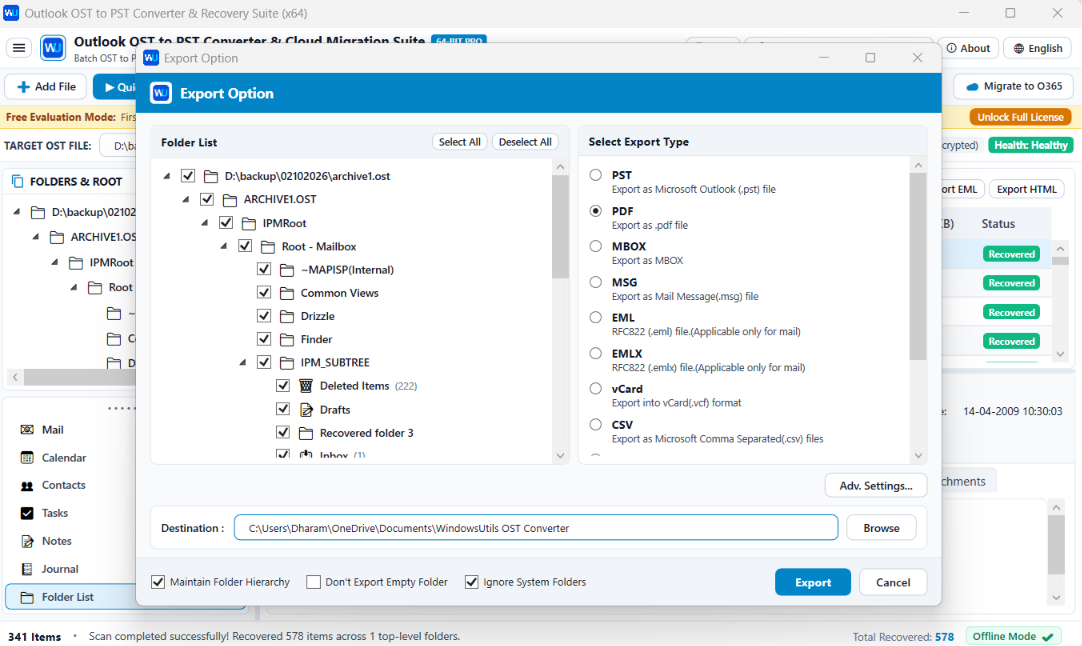The image size is (1082, 646).
Task: Click Offline Mode status indicator
Action: coord(1012,636)
